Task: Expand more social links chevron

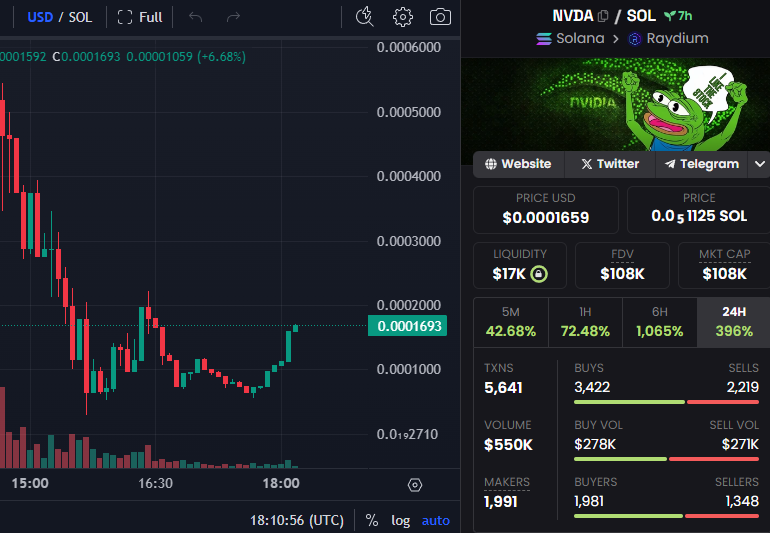Action: click(x=759, y=164)
